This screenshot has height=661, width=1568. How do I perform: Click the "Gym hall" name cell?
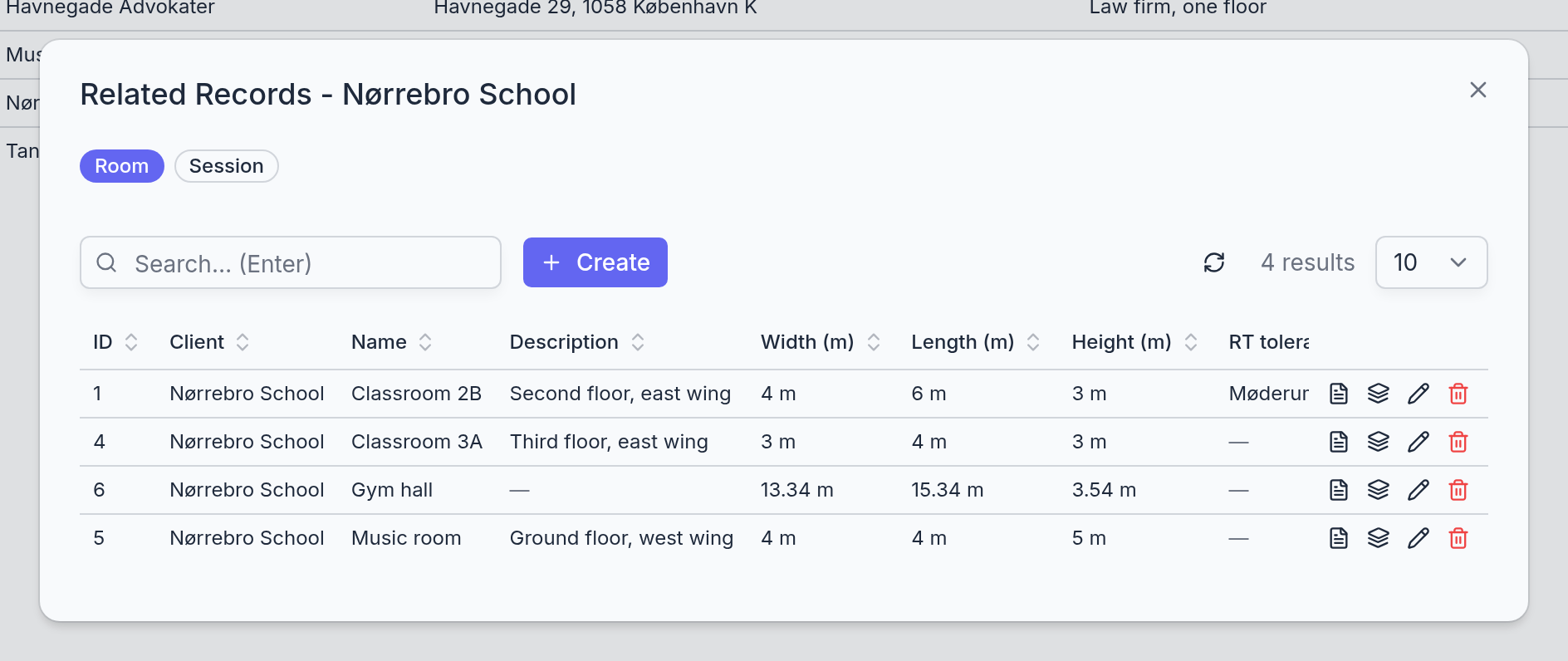pos(392,490)
